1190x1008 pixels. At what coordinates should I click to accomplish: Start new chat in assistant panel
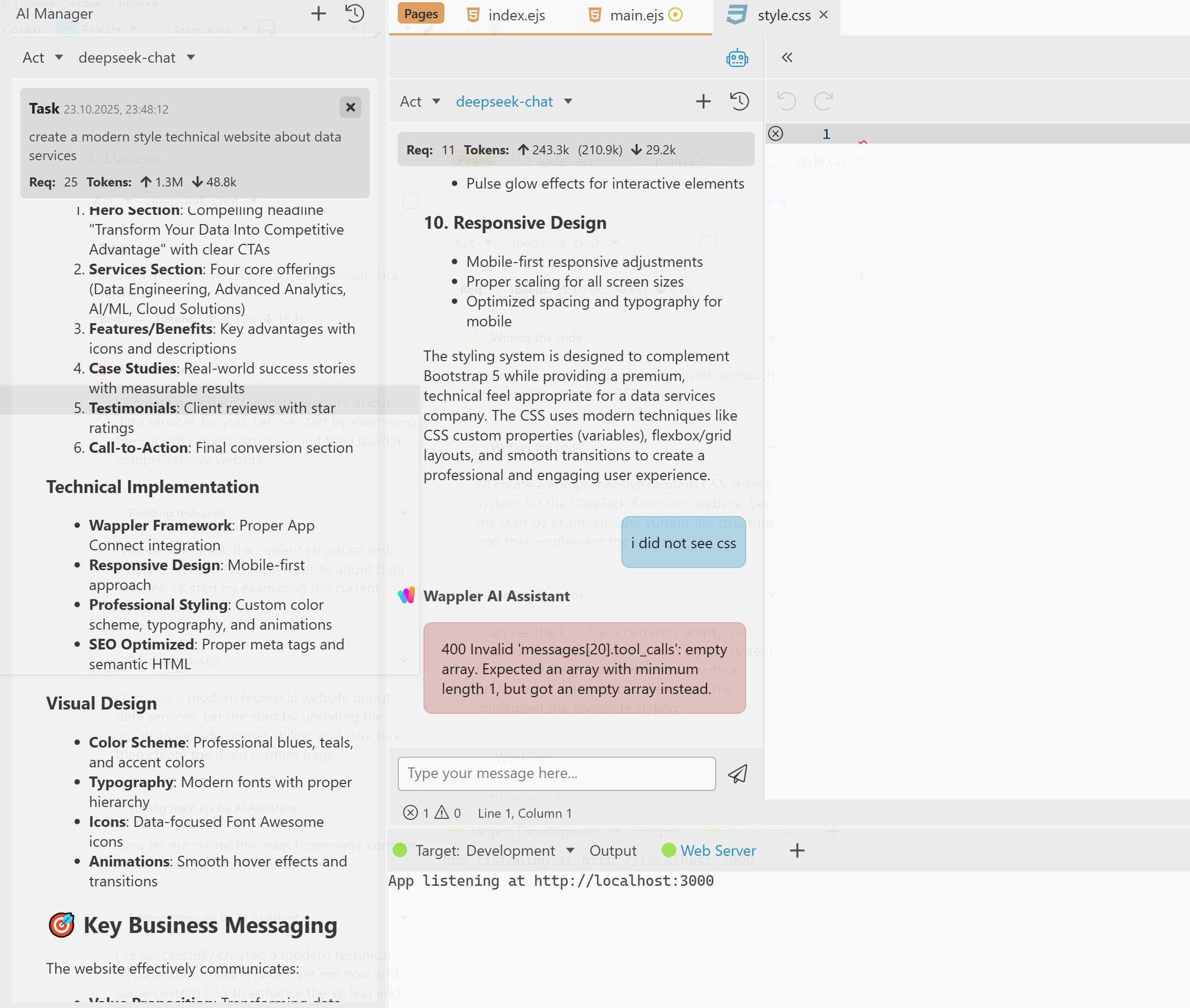[703, 102]
